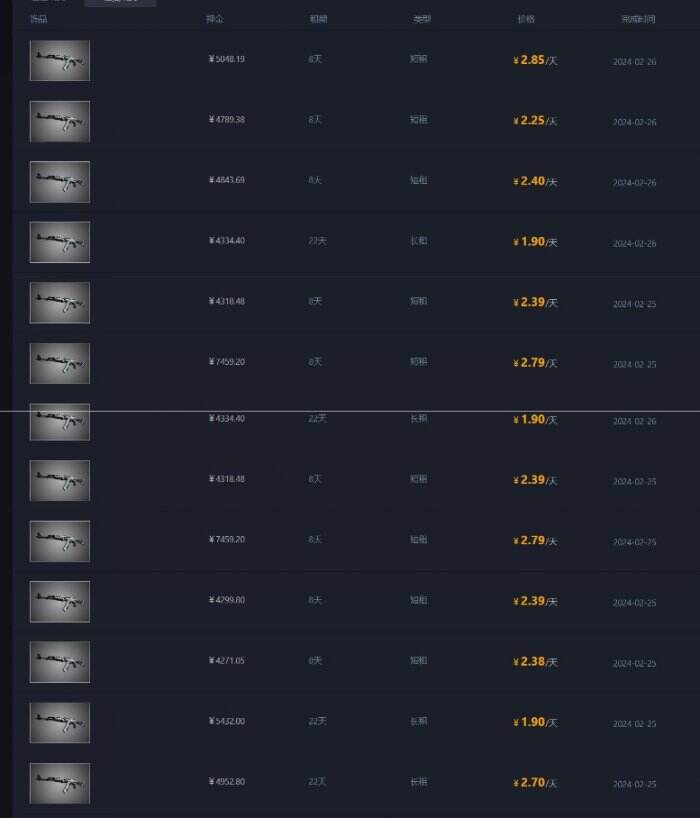Select the skin image in the ¥4299.80 row

(x=59, y=602)
